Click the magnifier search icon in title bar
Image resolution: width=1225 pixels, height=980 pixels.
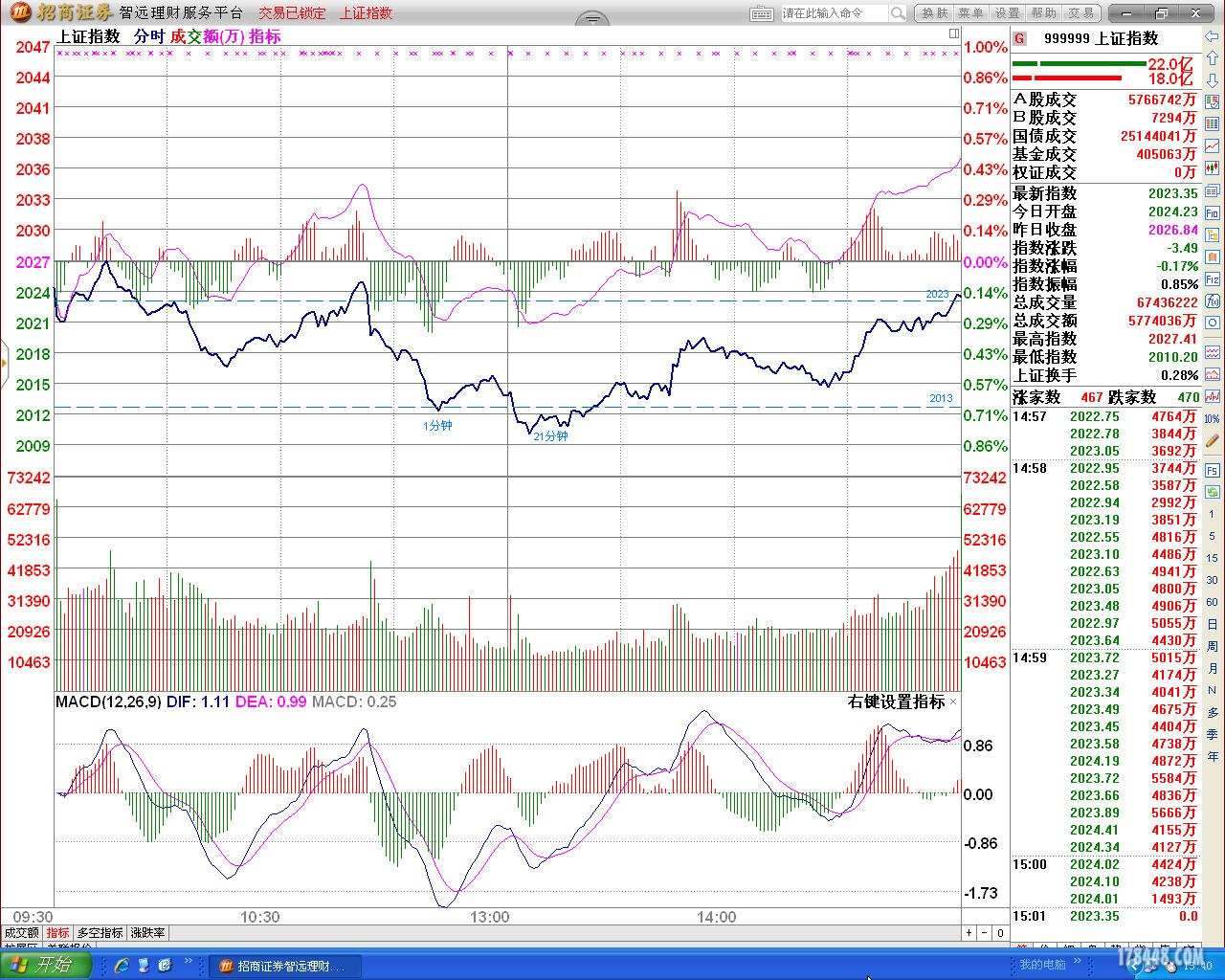click(x=898, y=13)
